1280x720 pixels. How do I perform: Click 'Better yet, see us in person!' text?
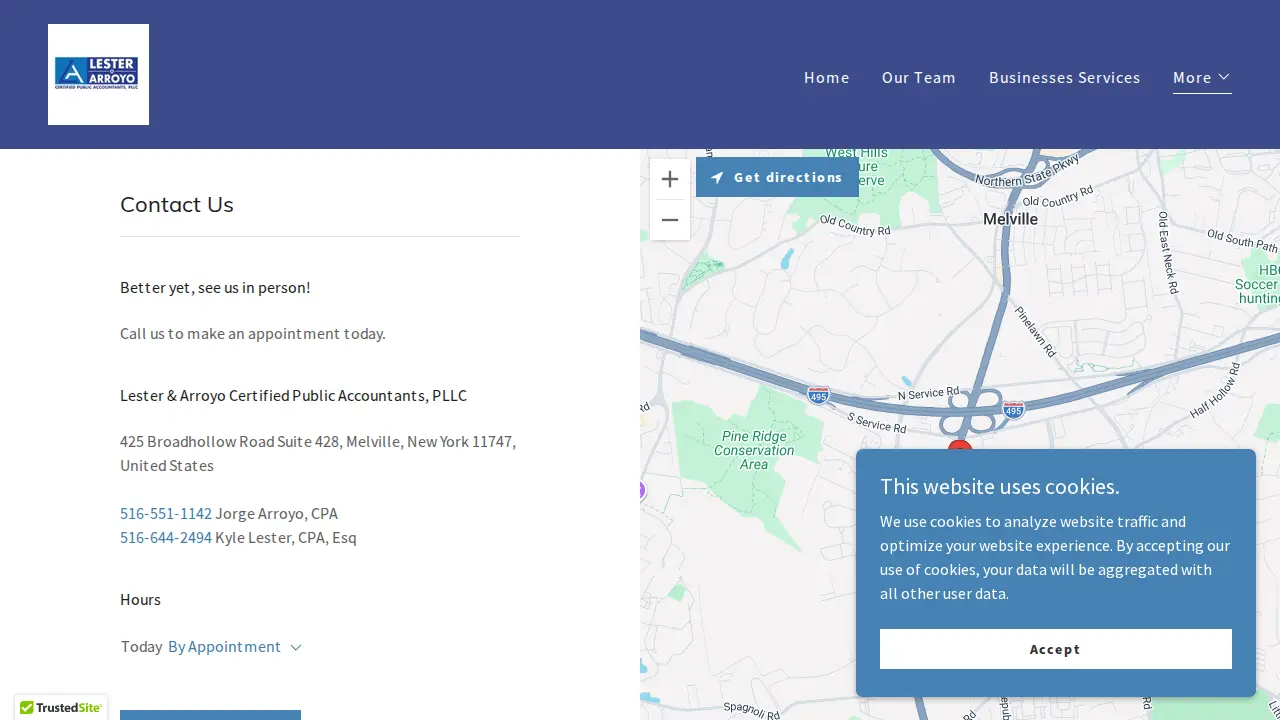tap(215, 287)
